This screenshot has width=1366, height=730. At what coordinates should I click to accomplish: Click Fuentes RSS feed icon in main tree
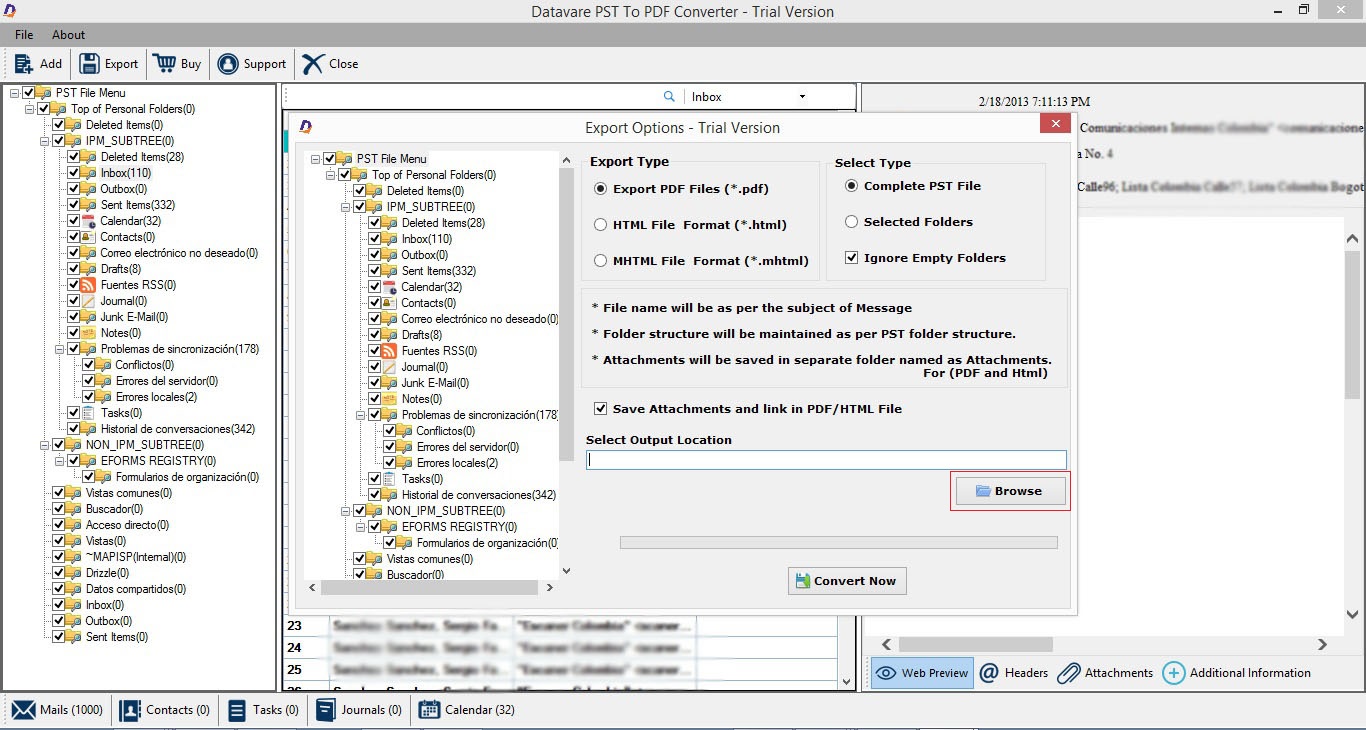[x=89, y=285]
